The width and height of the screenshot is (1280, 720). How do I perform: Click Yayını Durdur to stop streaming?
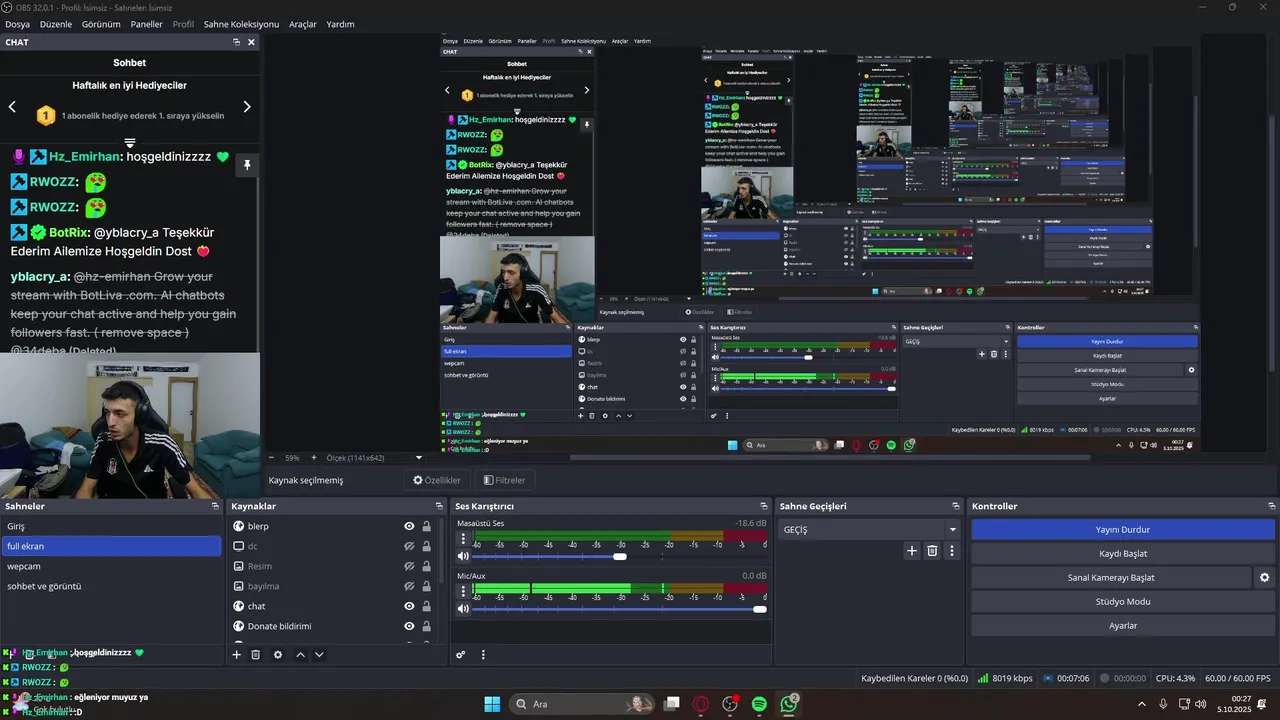[x=1123, y=530]
